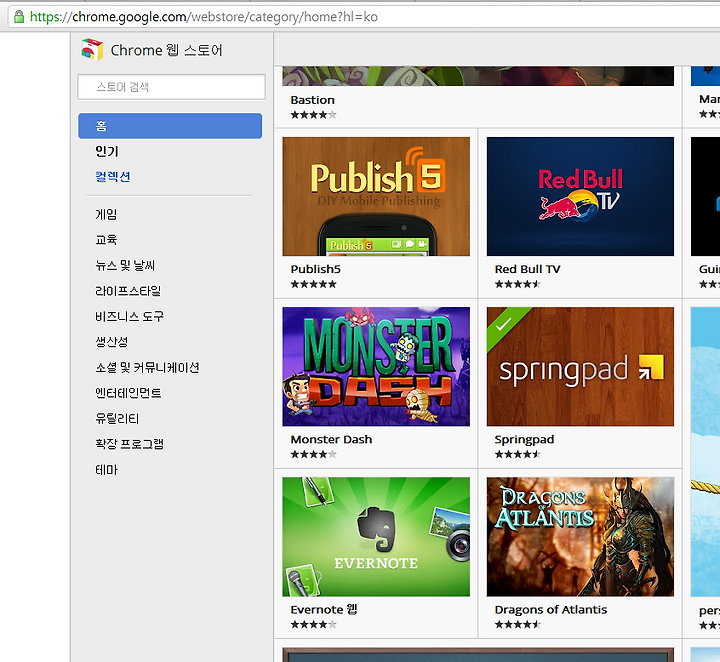Click the Springpad title text
This screenshot has height=662, width=720.
tap(524, 440)
